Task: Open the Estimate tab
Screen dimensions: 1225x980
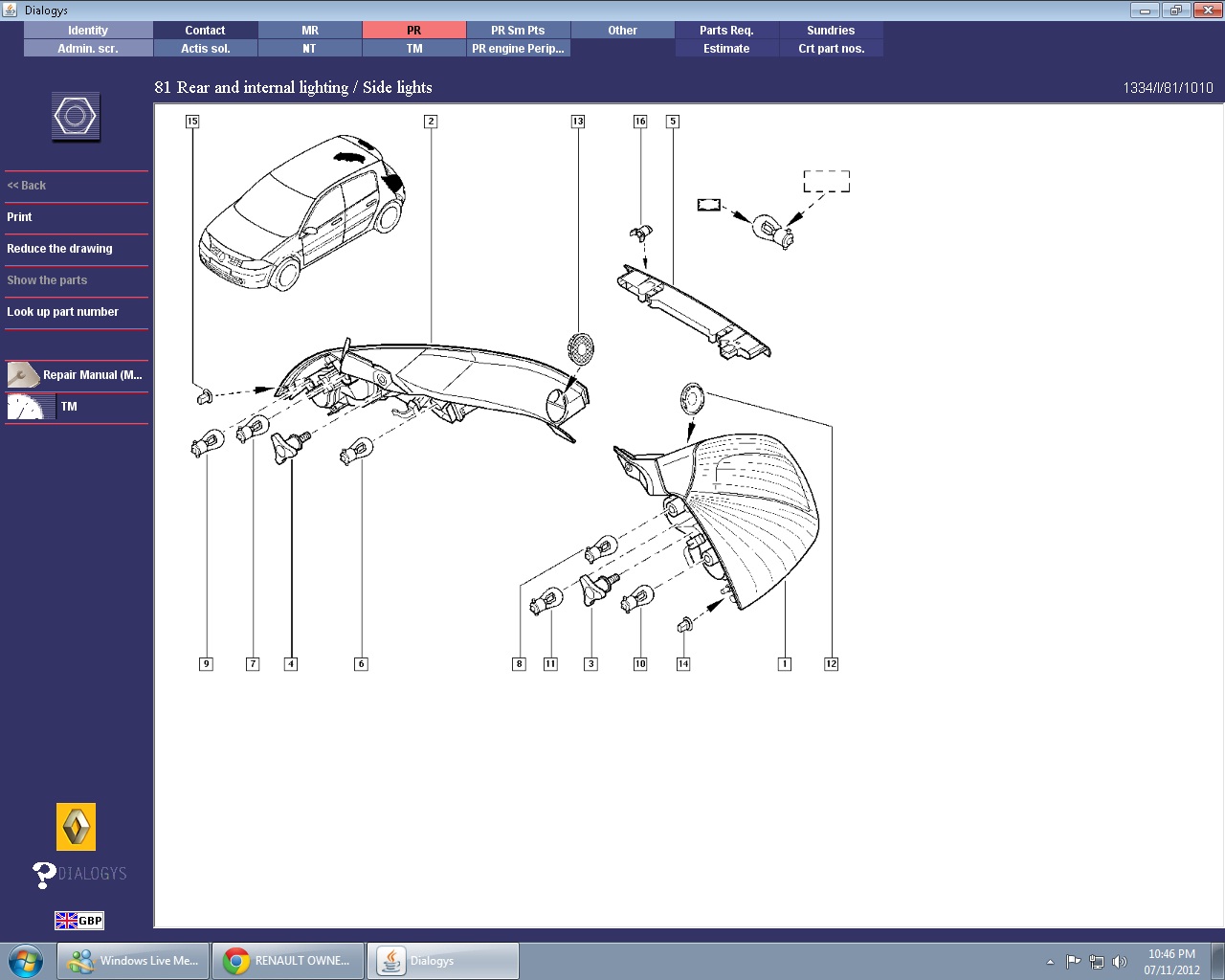Action: 727,49
